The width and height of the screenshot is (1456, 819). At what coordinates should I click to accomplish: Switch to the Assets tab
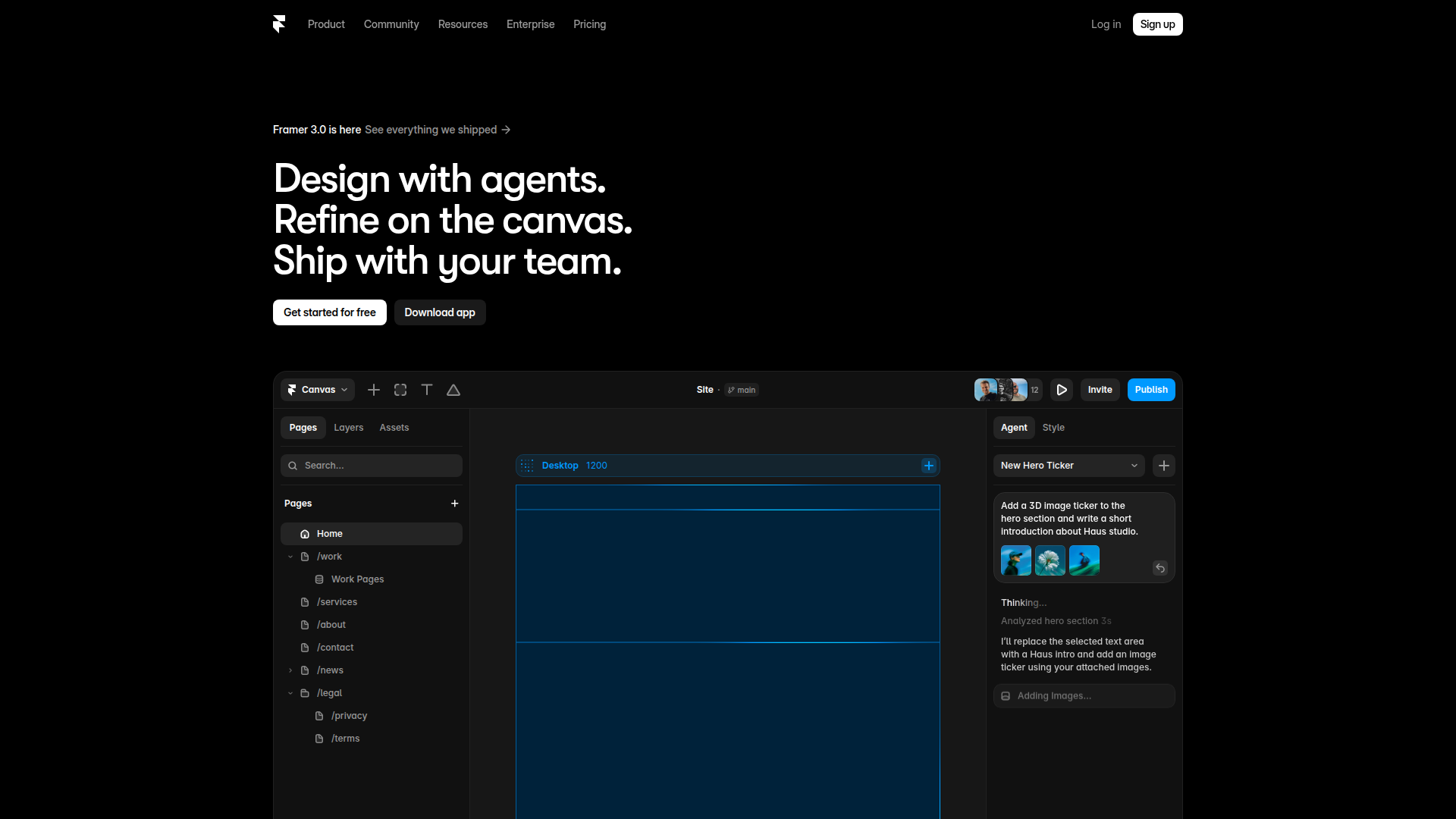pyautogui.click(x=394, y=428)
